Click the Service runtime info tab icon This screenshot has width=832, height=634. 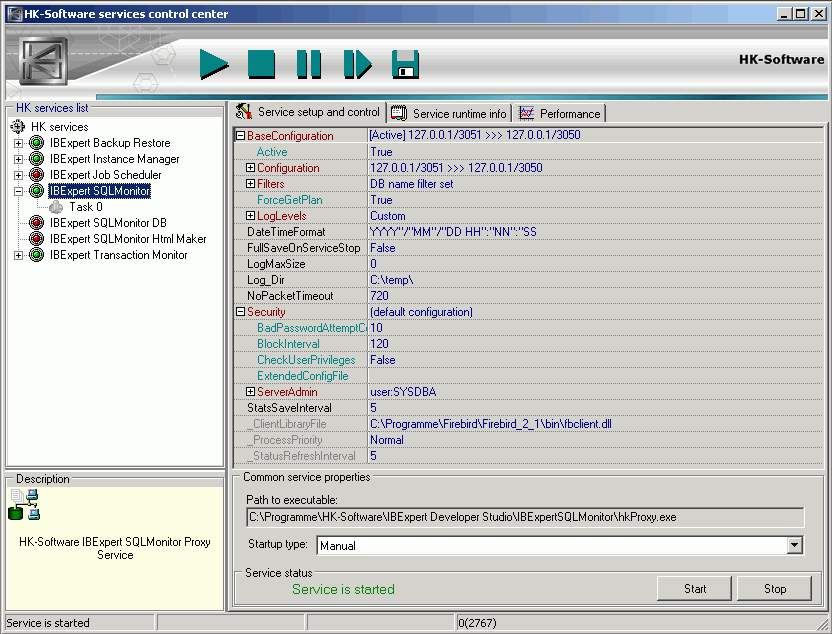(399, 113)
